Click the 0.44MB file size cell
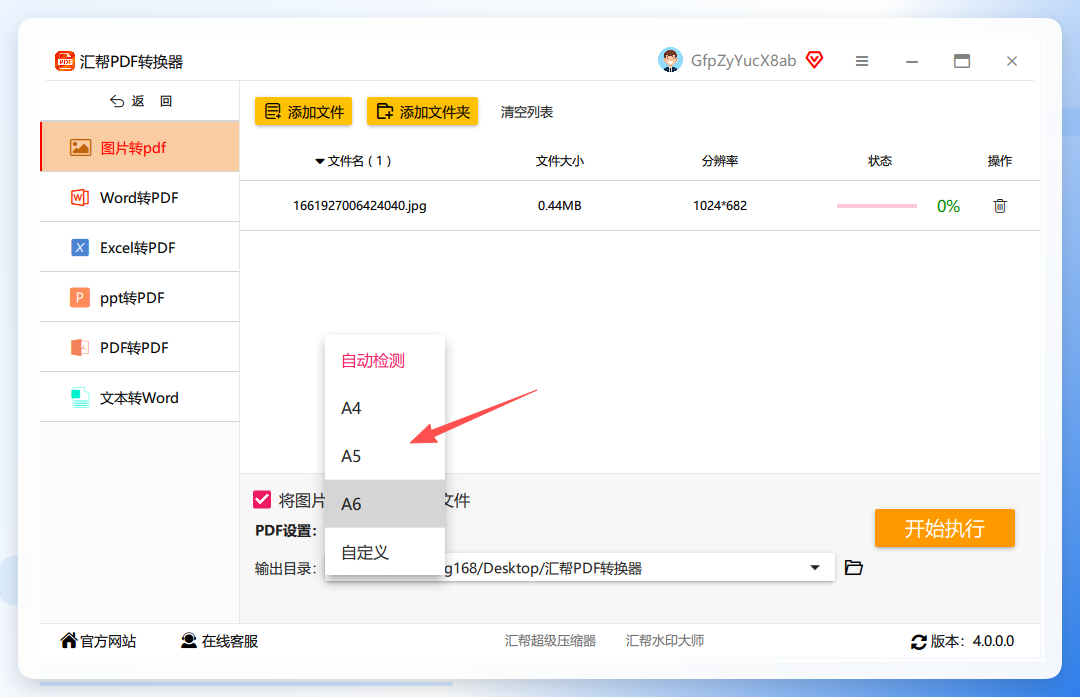Image resolution: width=1080 pixels, height=697 pixels. [x=559, y=205]
